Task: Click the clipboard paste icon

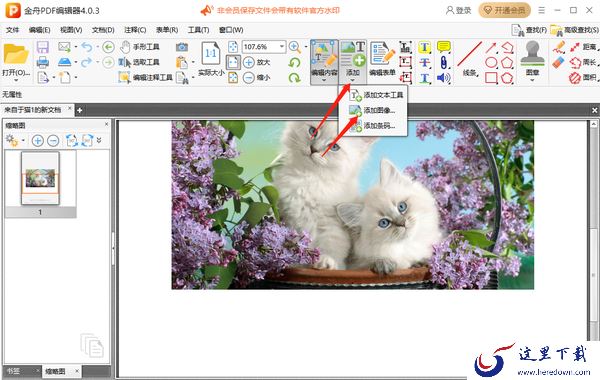Action: pos(182,62)
